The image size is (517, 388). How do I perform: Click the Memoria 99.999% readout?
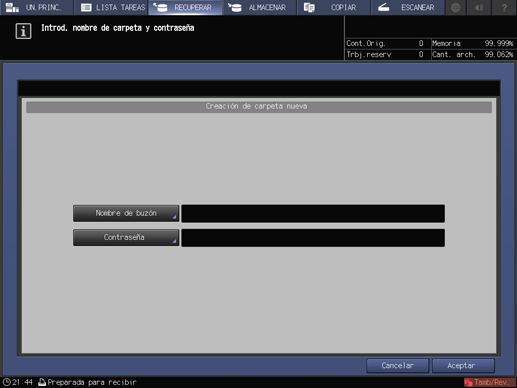click(473, 43)
